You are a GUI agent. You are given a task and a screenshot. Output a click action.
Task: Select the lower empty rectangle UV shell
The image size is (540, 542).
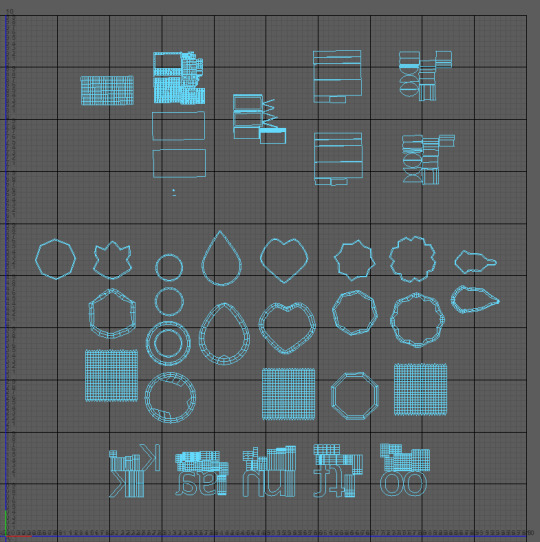pyautogui.click(x=179, y=163)
